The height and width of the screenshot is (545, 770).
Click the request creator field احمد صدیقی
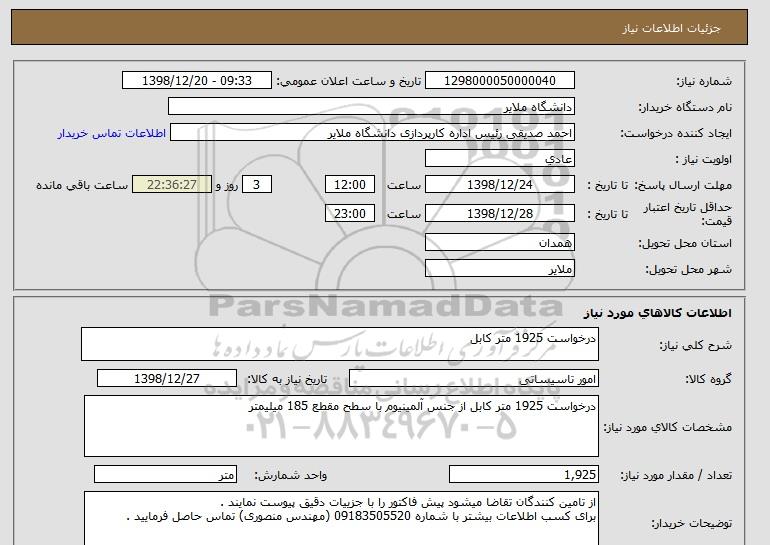click(x=372, y=133)
